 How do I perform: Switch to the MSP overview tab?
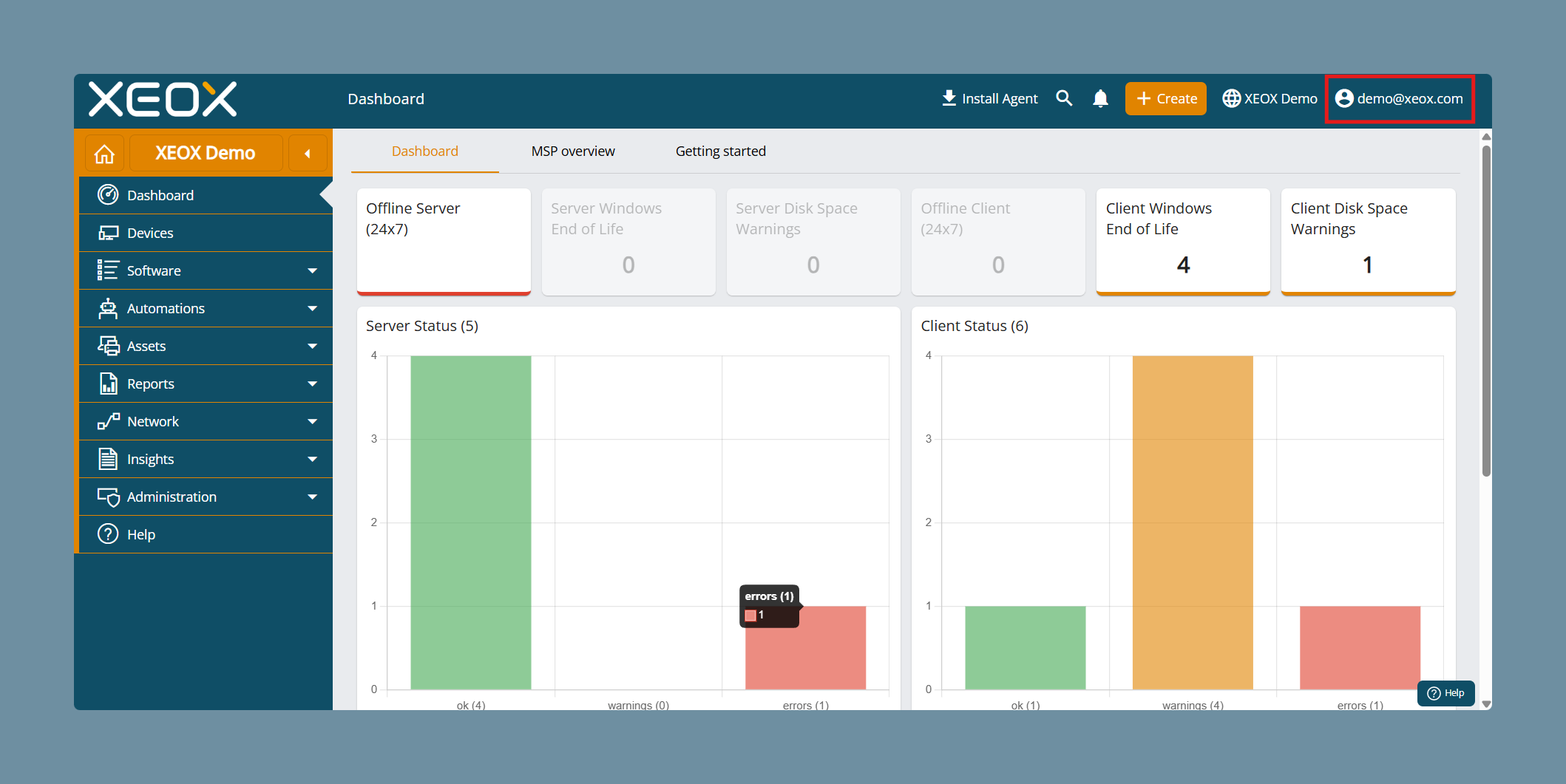point(573,151)
